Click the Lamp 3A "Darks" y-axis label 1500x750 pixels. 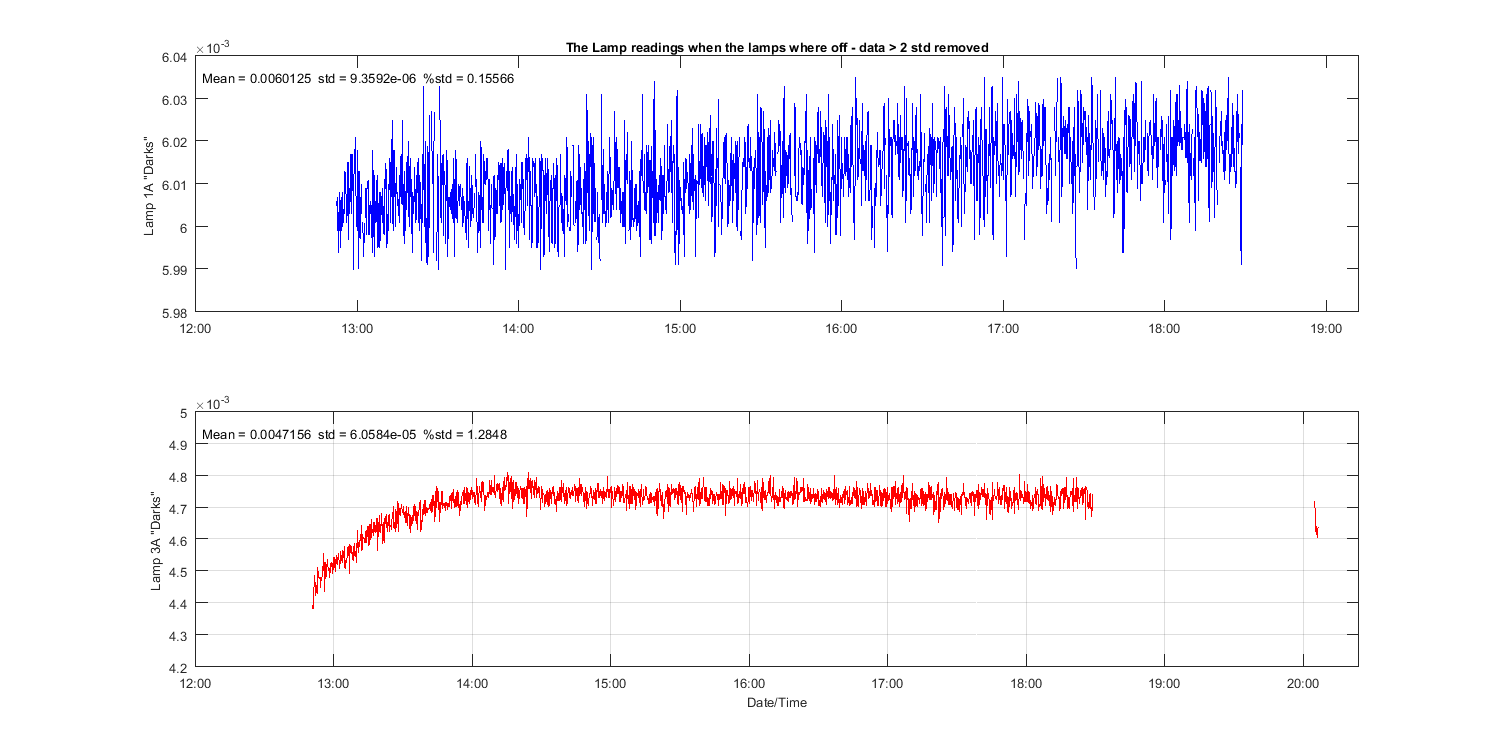(x=156, y=540)
